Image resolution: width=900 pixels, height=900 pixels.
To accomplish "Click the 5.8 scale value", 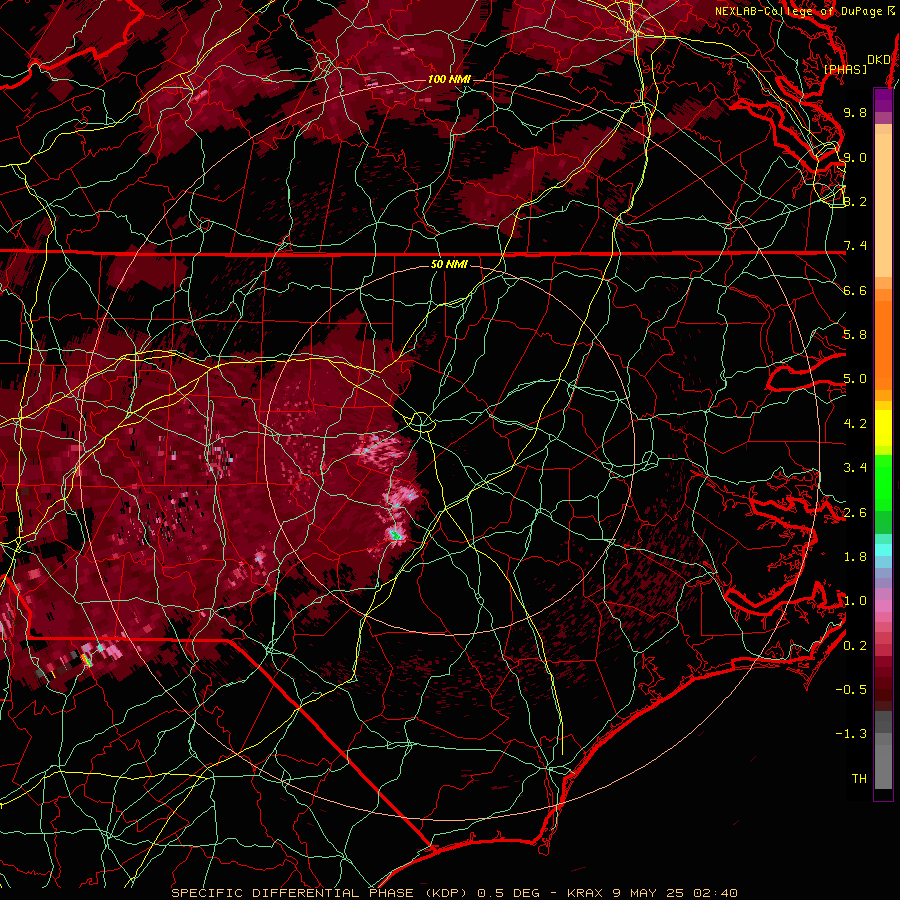I will coord(855,335).
